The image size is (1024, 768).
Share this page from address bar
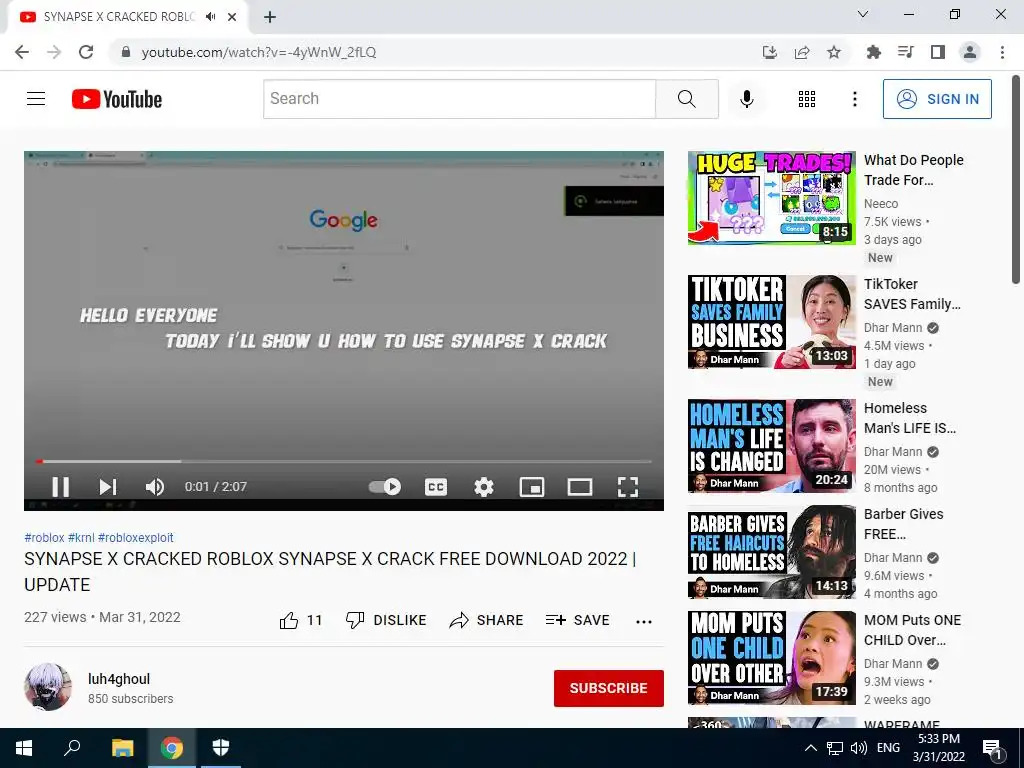point(802,52)
